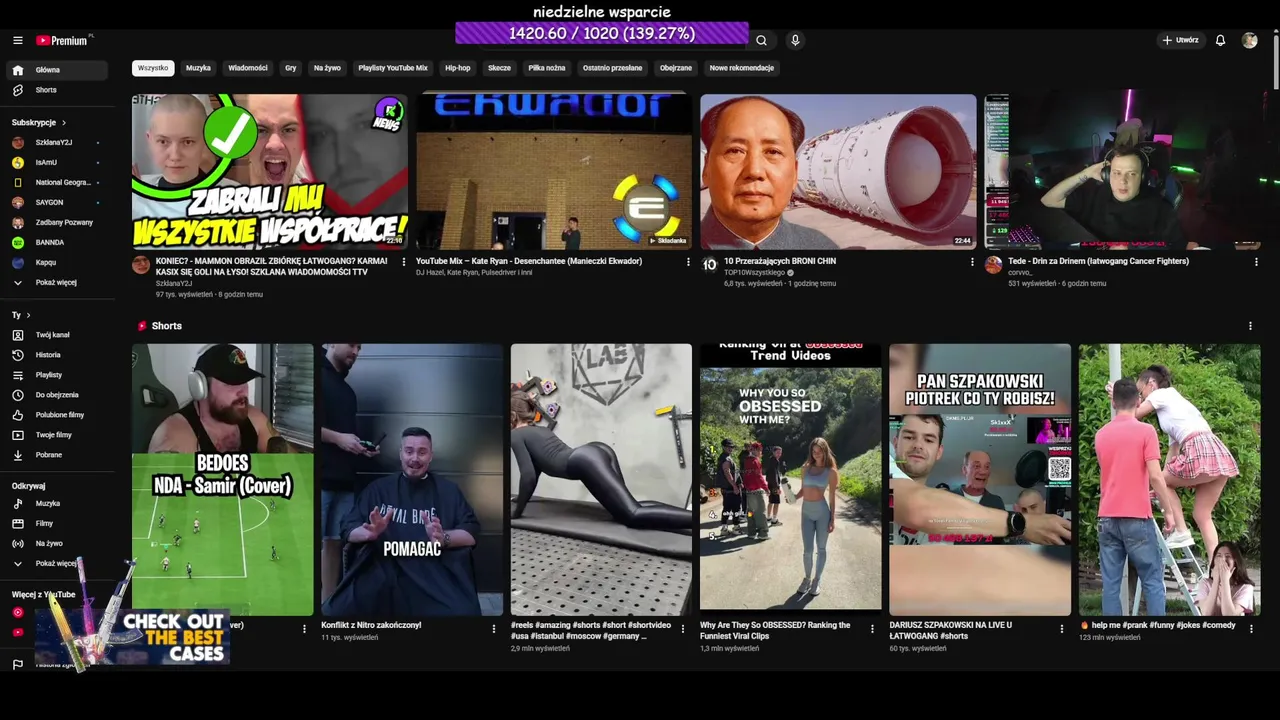Open Zadbany Pozwany subscription channel
Viewport: 1280px width, 720px height.
[x=55, y=222]
